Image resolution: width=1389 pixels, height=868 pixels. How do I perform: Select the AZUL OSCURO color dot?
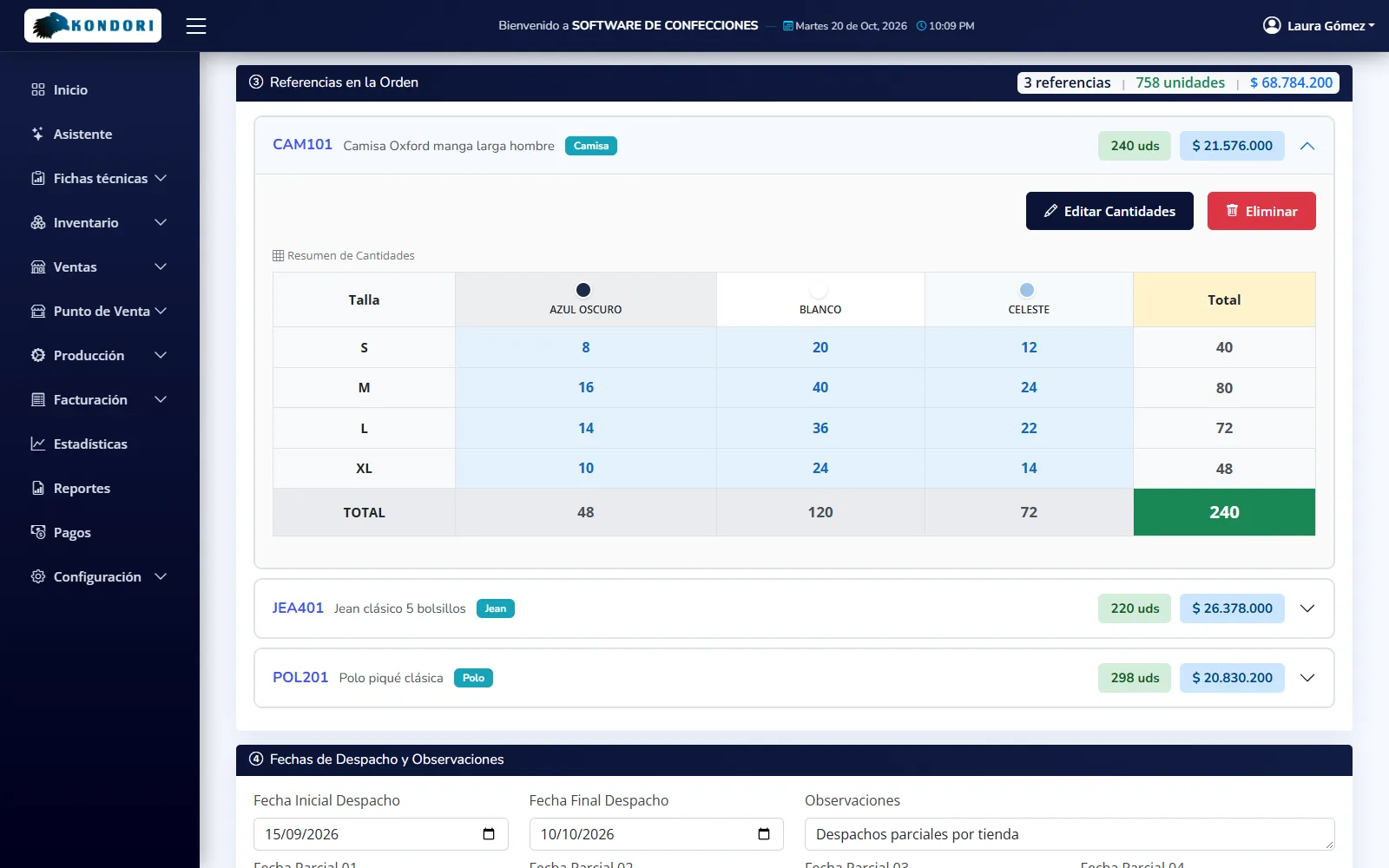click(583, 290)
